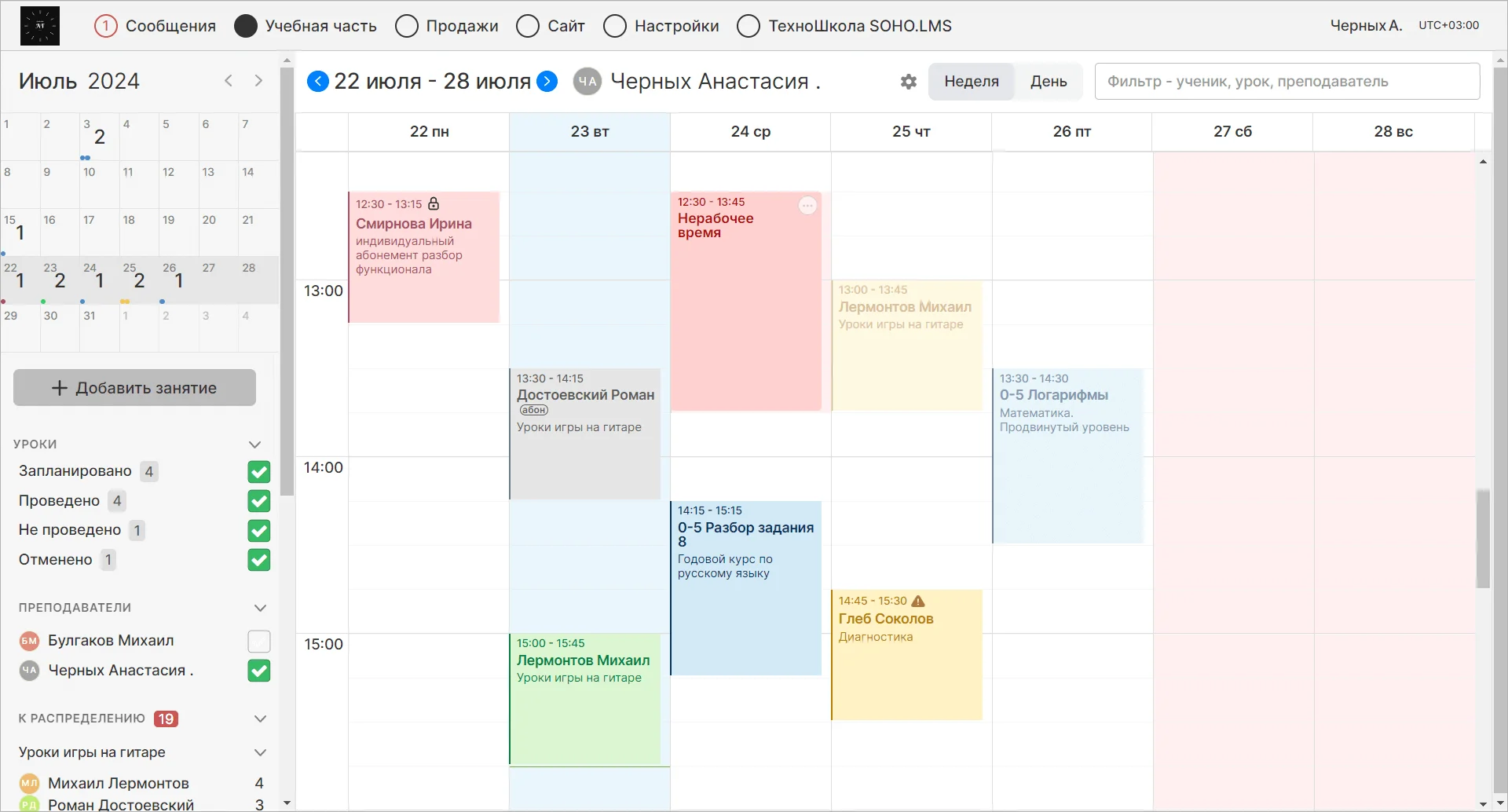Image resolution: width=1508 pixels, height=812 pixels.
Task: Show previous month in mini calendar
Action: coord(229,81)
